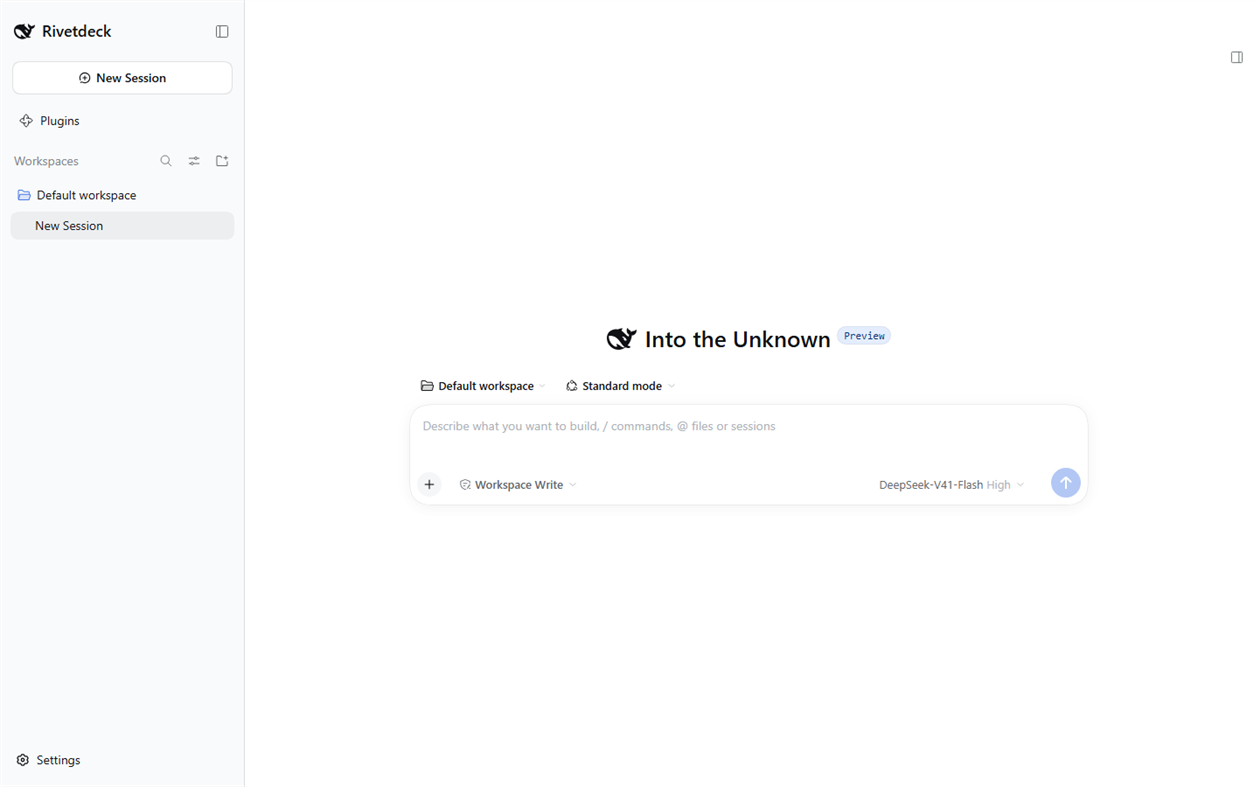Open Settings at sidebar bottom
The height and width of the screenshot is (787, 1259).
tap(49, 760)
